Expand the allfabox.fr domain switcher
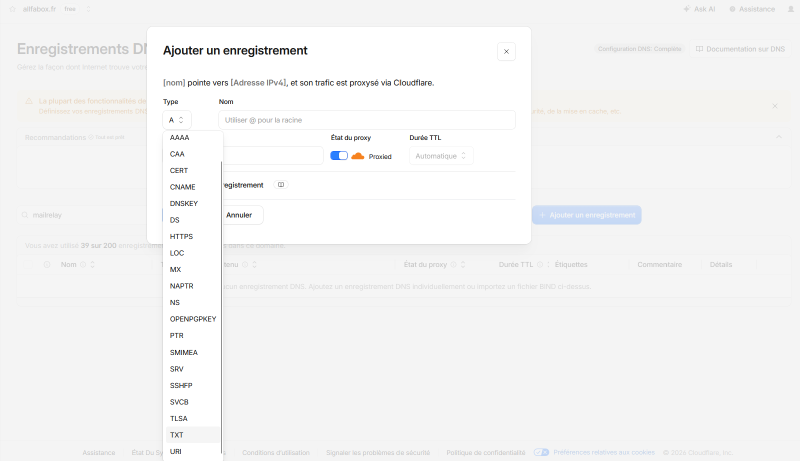This screenshot has height=461, width=800. (x=88, y=9)
